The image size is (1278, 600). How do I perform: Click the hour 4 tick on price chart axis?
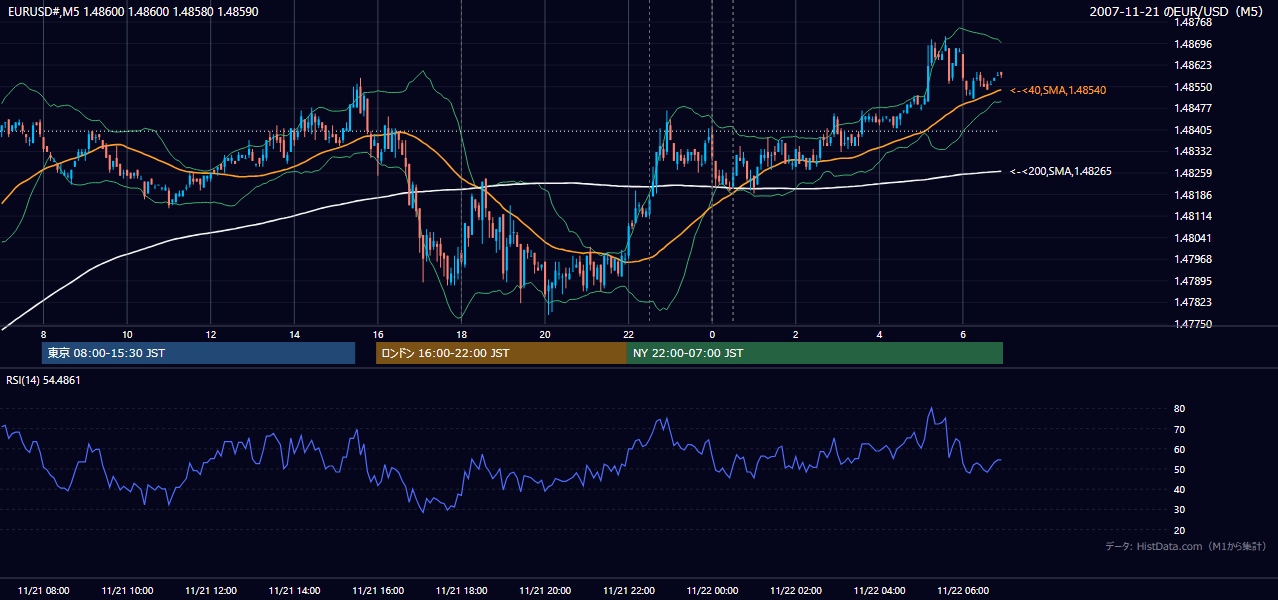pyautogui.click(x=879, y=333)
